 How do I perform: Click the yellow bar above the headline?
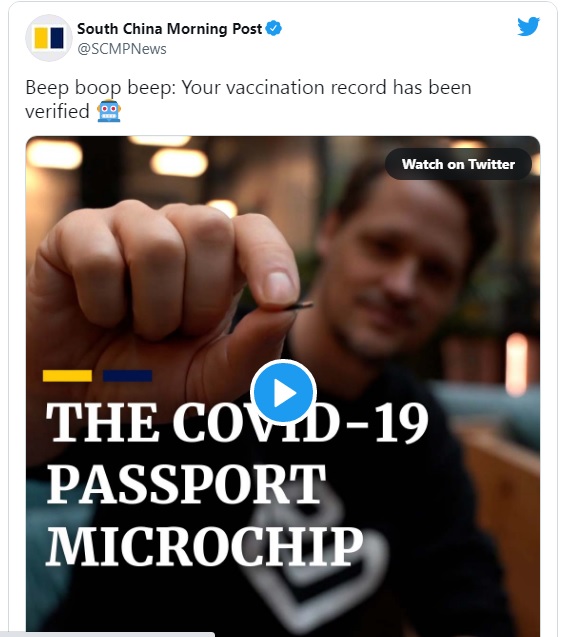tap(67, 376)
